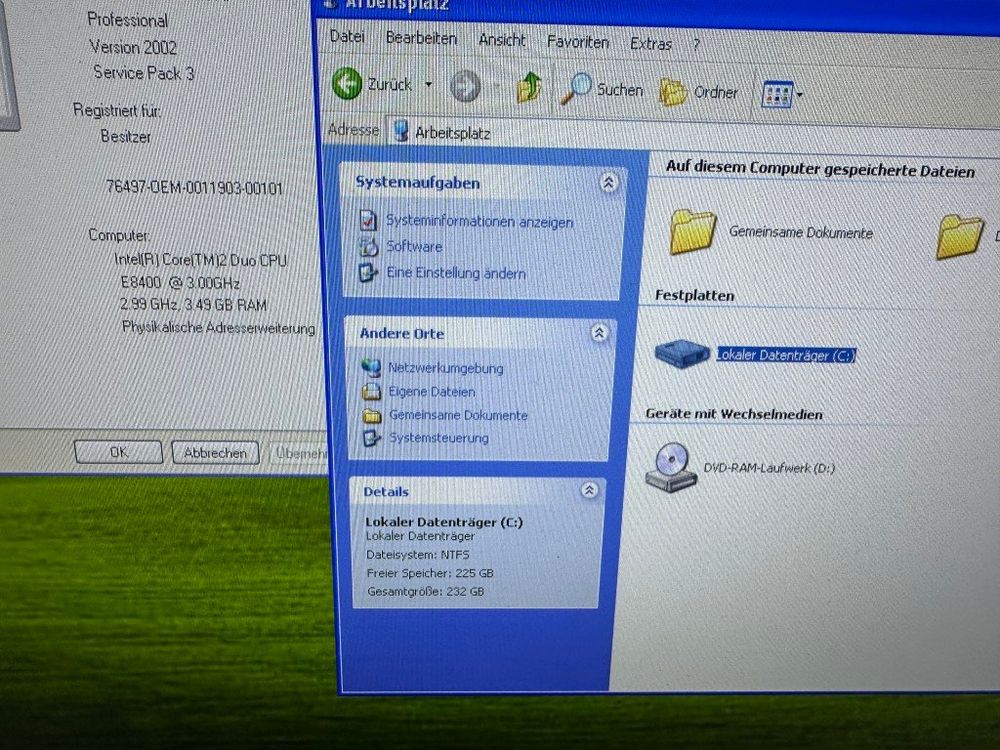
Task: Open Suchen with the magnifier icon
Action: click(601, 89)
